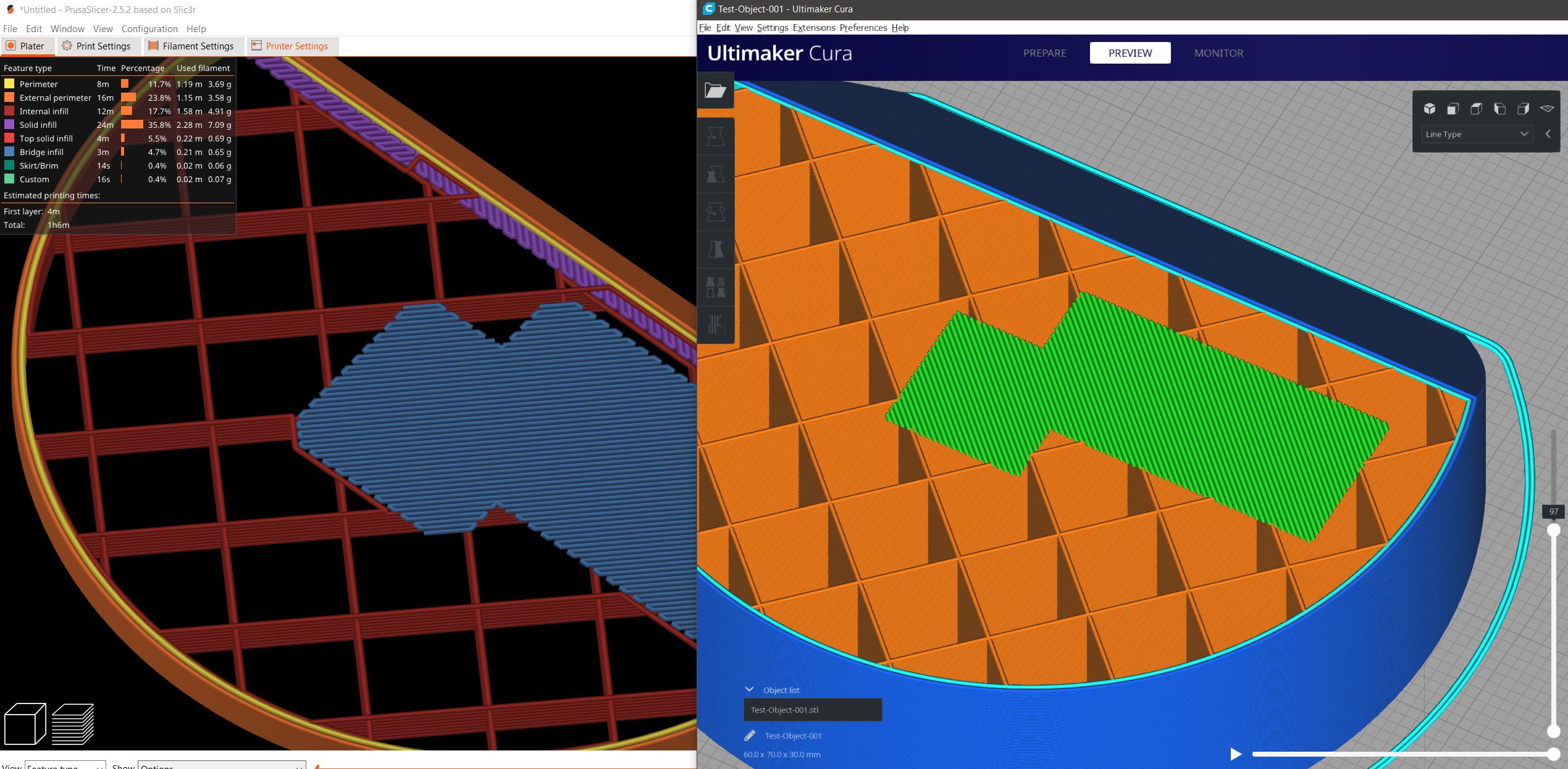Click PrusaSlicer app icon in title bar
This screenshot has height=769, width=1568.
(x=10, y=10)
